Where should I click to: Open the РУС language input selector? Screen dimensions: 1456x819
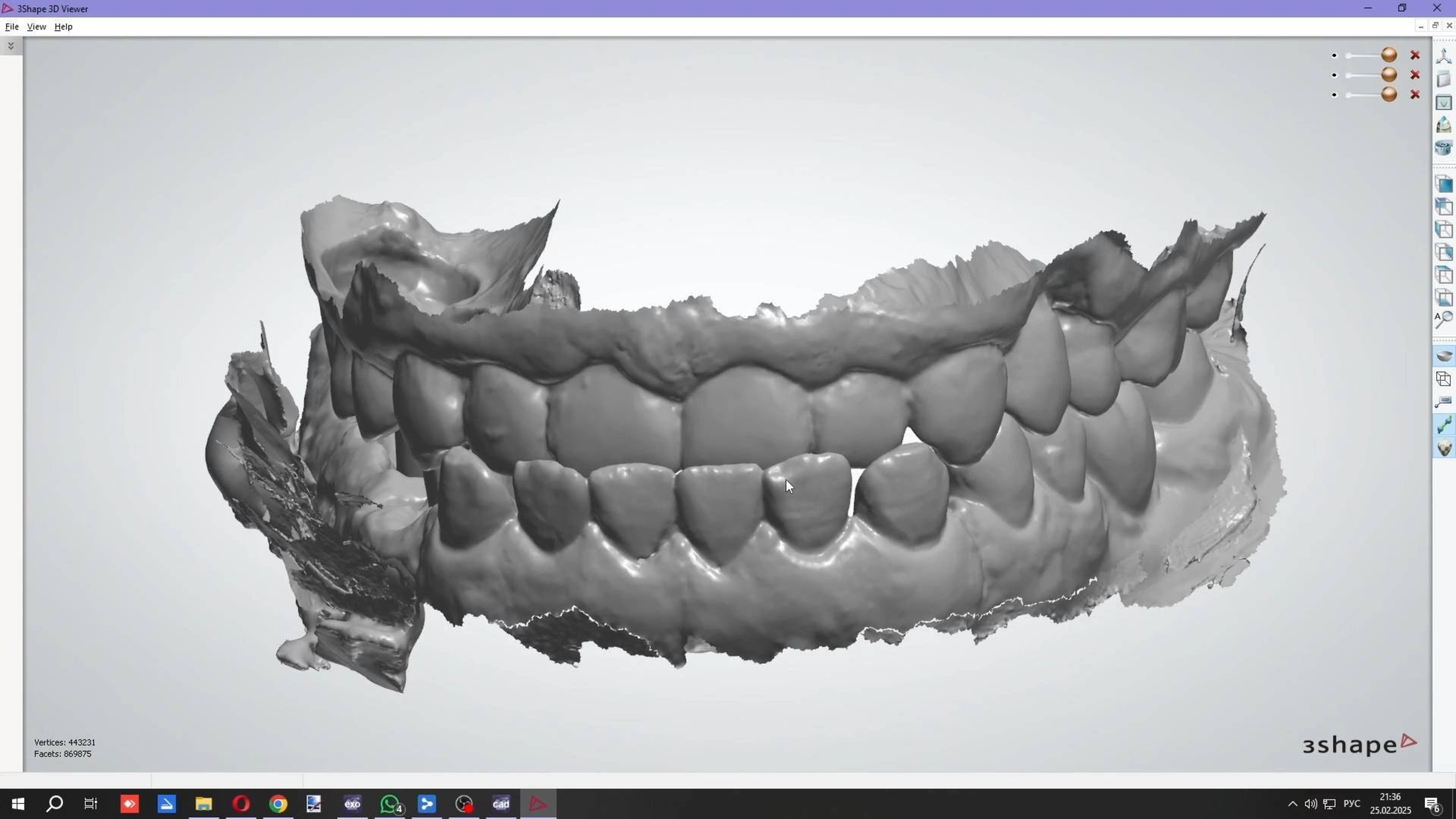pyautogui.click(x=1351, y=804)
